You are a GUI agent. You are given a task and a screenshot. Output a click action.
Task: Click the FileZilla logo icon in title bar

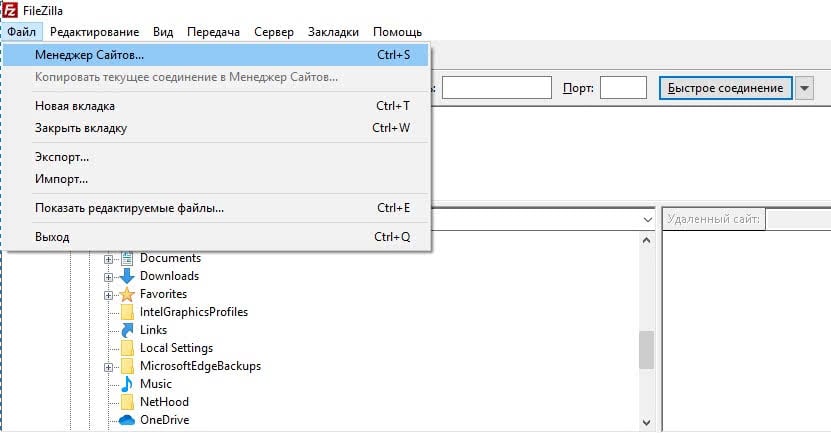pyautogui.click(x=10, y=10)
